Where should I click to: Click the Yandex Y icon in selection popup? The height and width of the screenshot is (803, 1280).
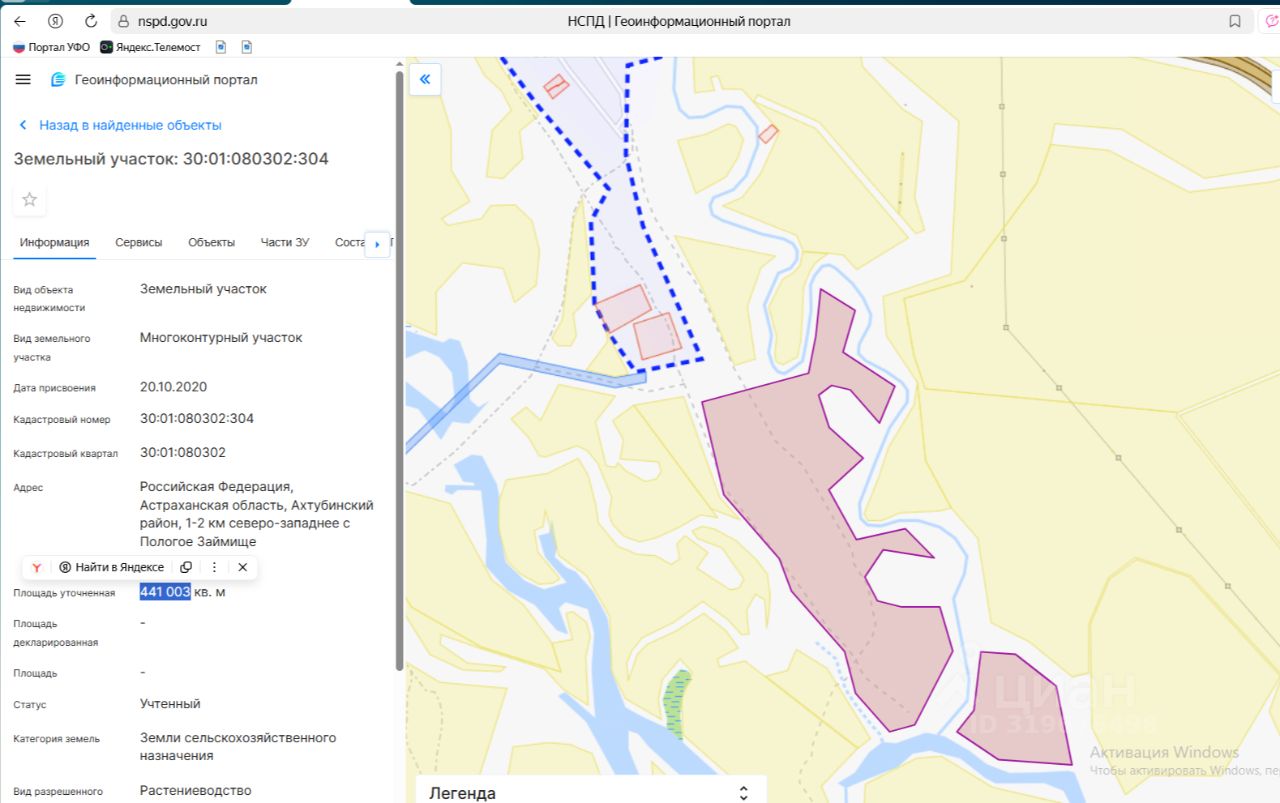pos(36,567)
